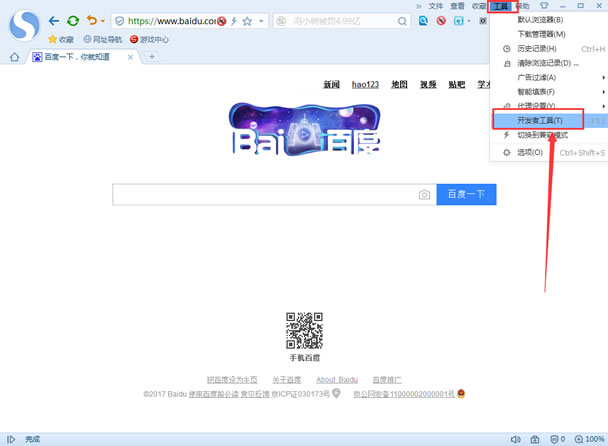
Task: Click the home icon left of tabs
Action: (x=15, y=57)
